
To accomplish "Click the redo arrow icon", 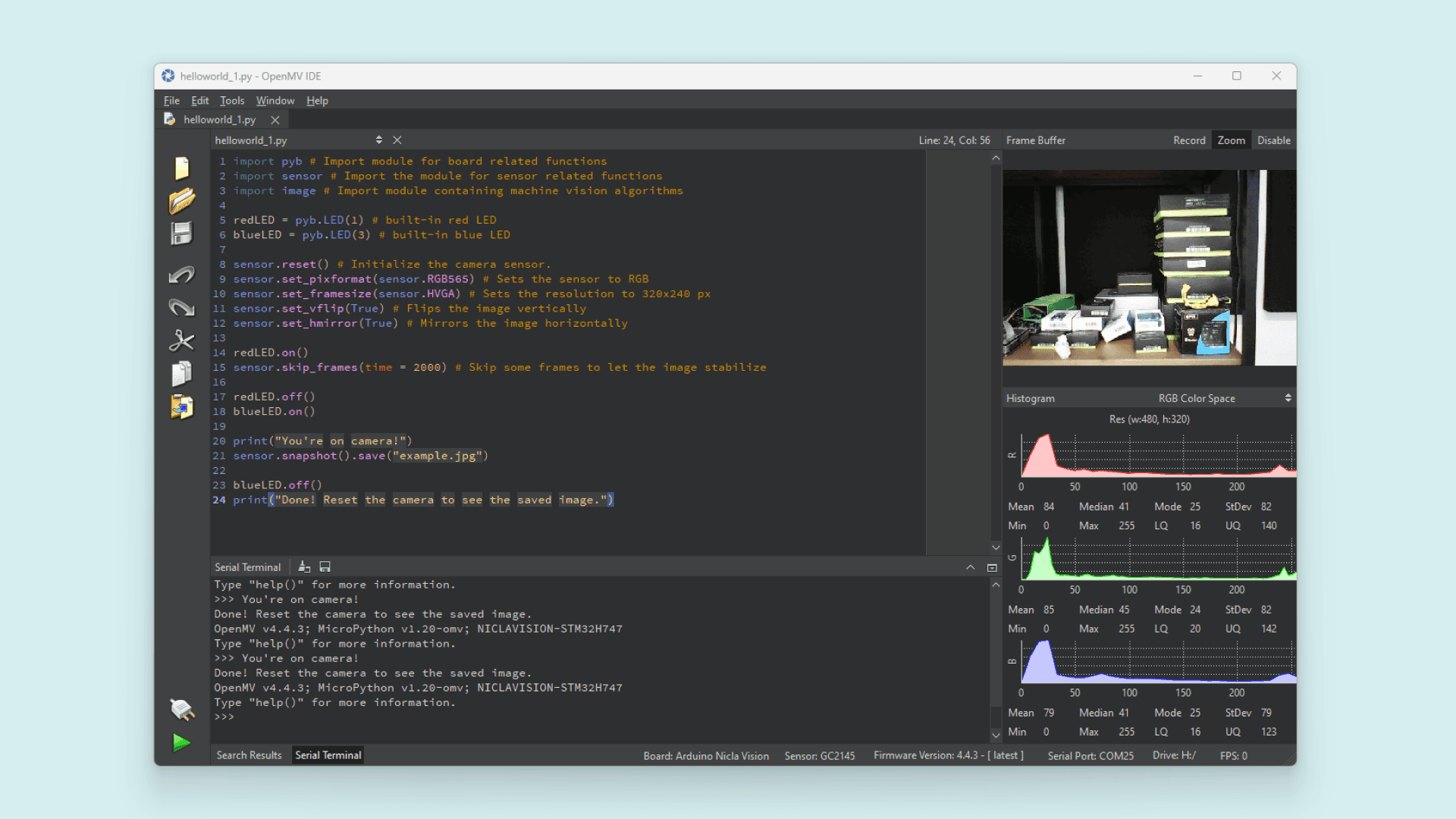I will [182, 307].
